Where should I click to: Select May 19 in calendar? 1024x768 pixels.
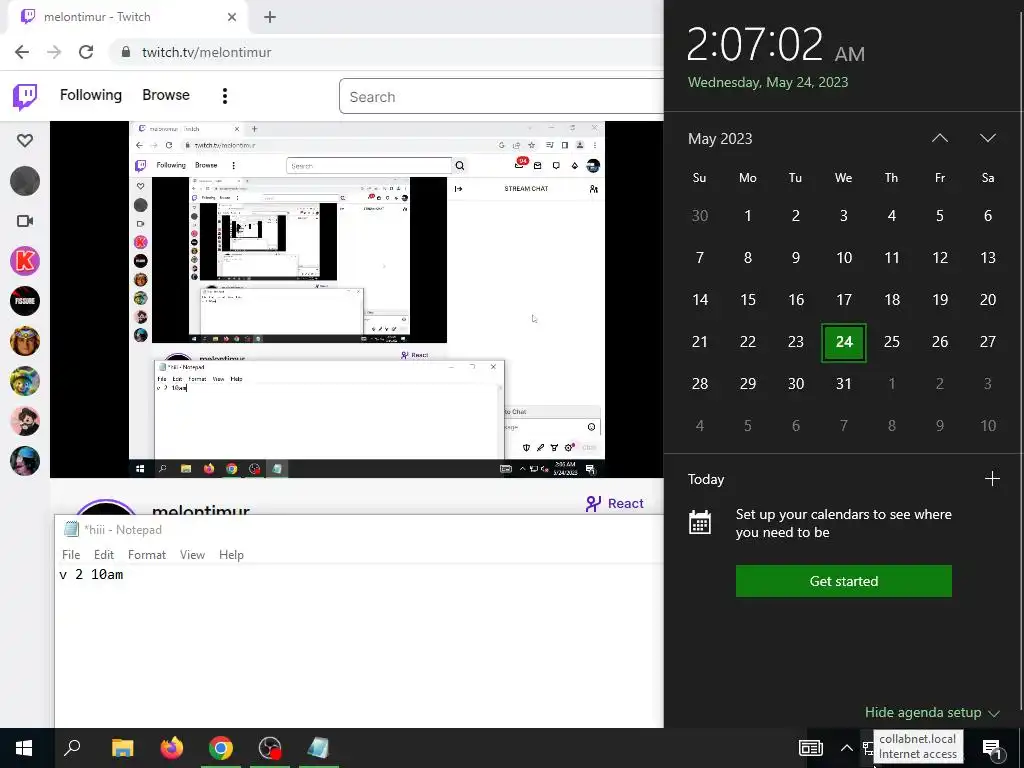pyautogui.click(x=940, y=300)
